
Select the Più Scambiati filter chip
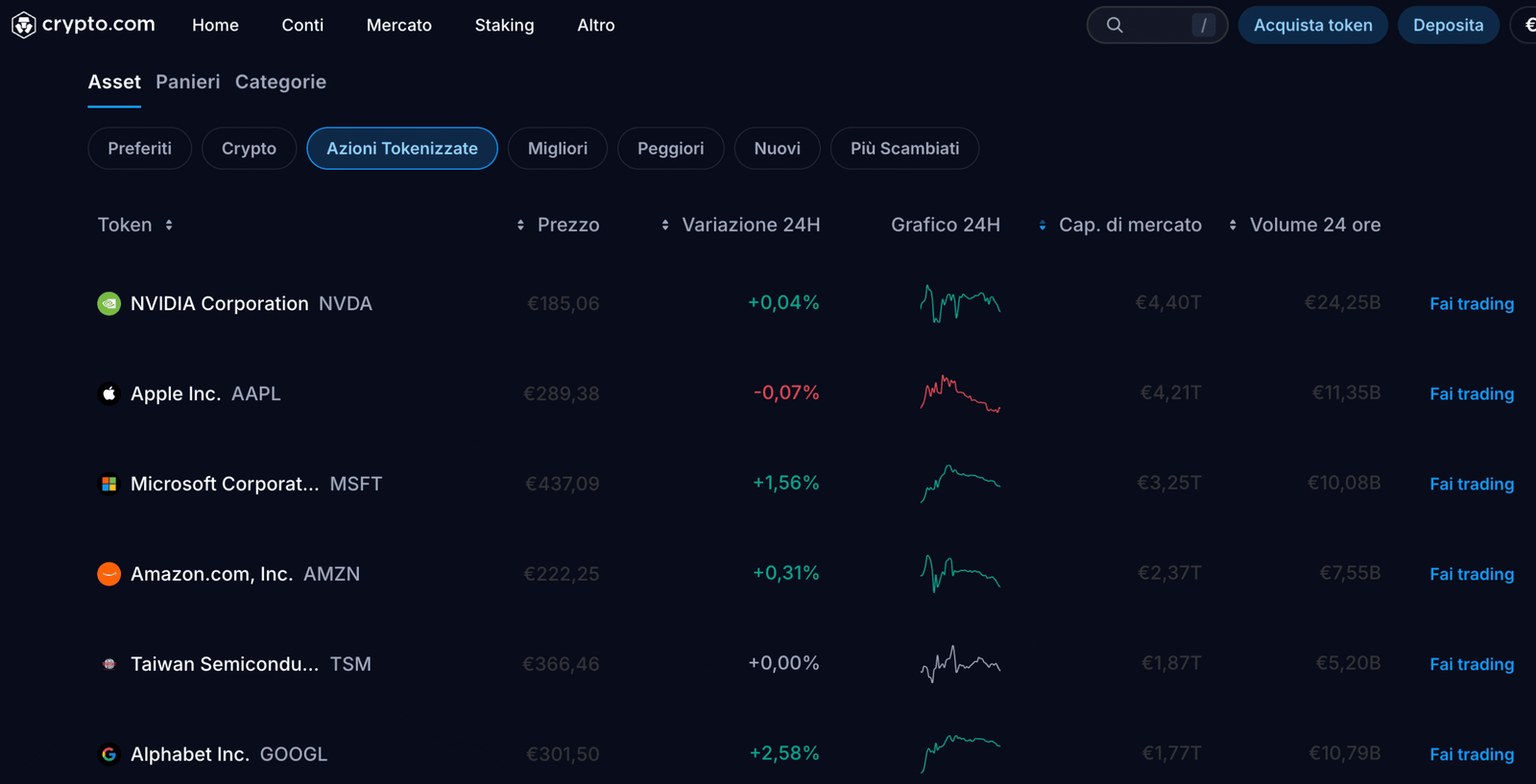[905, 149]
